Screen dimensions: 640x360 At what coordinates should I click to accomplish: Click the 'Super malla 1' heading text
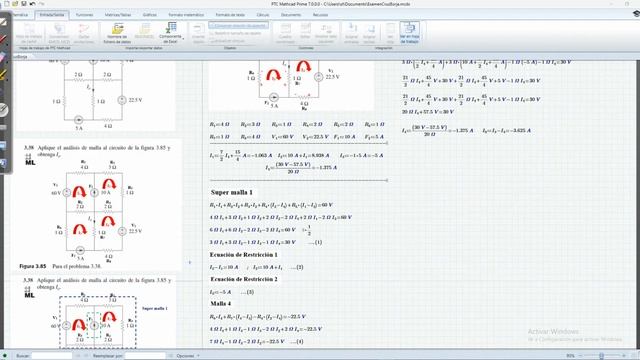[x=231, y=192]
